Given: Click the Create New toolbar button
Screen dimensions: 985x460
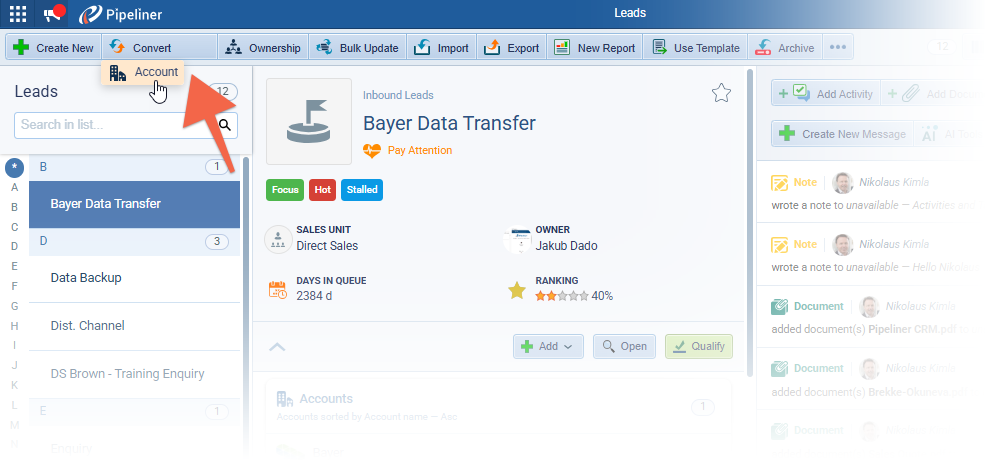Looking at the screenshot, I should tap(54, 47).
